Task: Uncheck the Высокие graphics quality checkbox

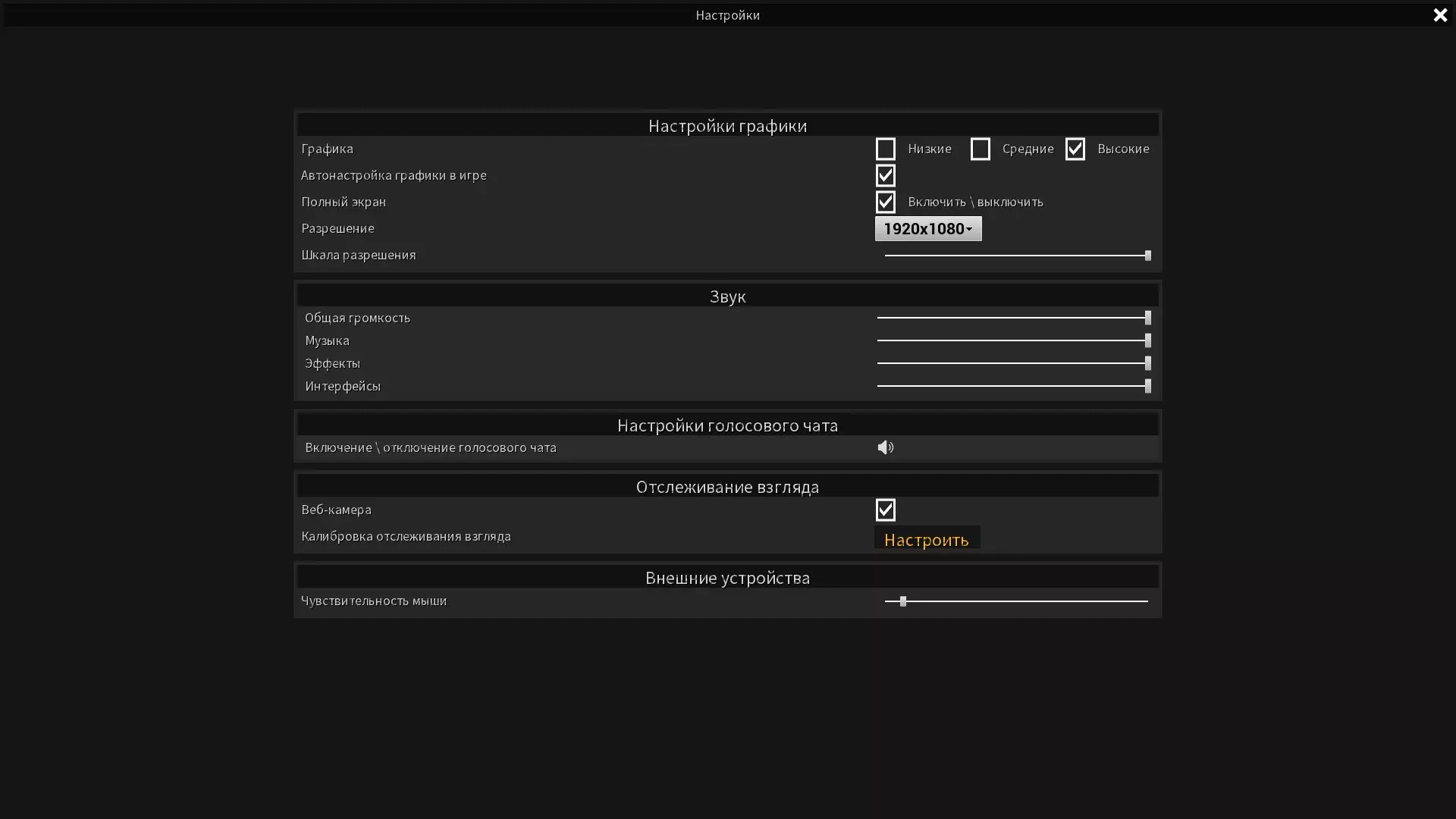Action: point(1075,149)
